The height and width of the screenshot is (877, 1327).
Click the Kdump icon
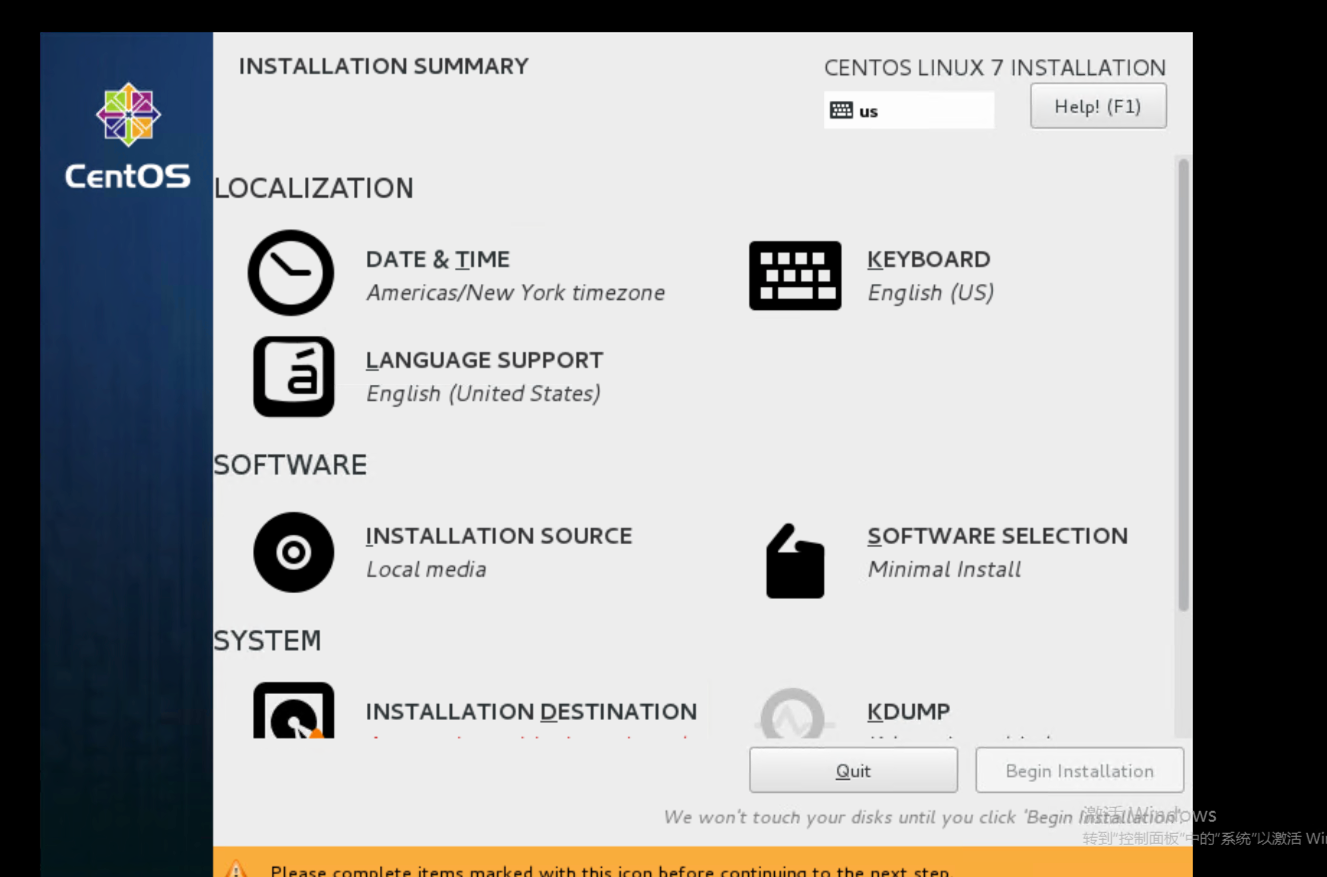[792, 714]
